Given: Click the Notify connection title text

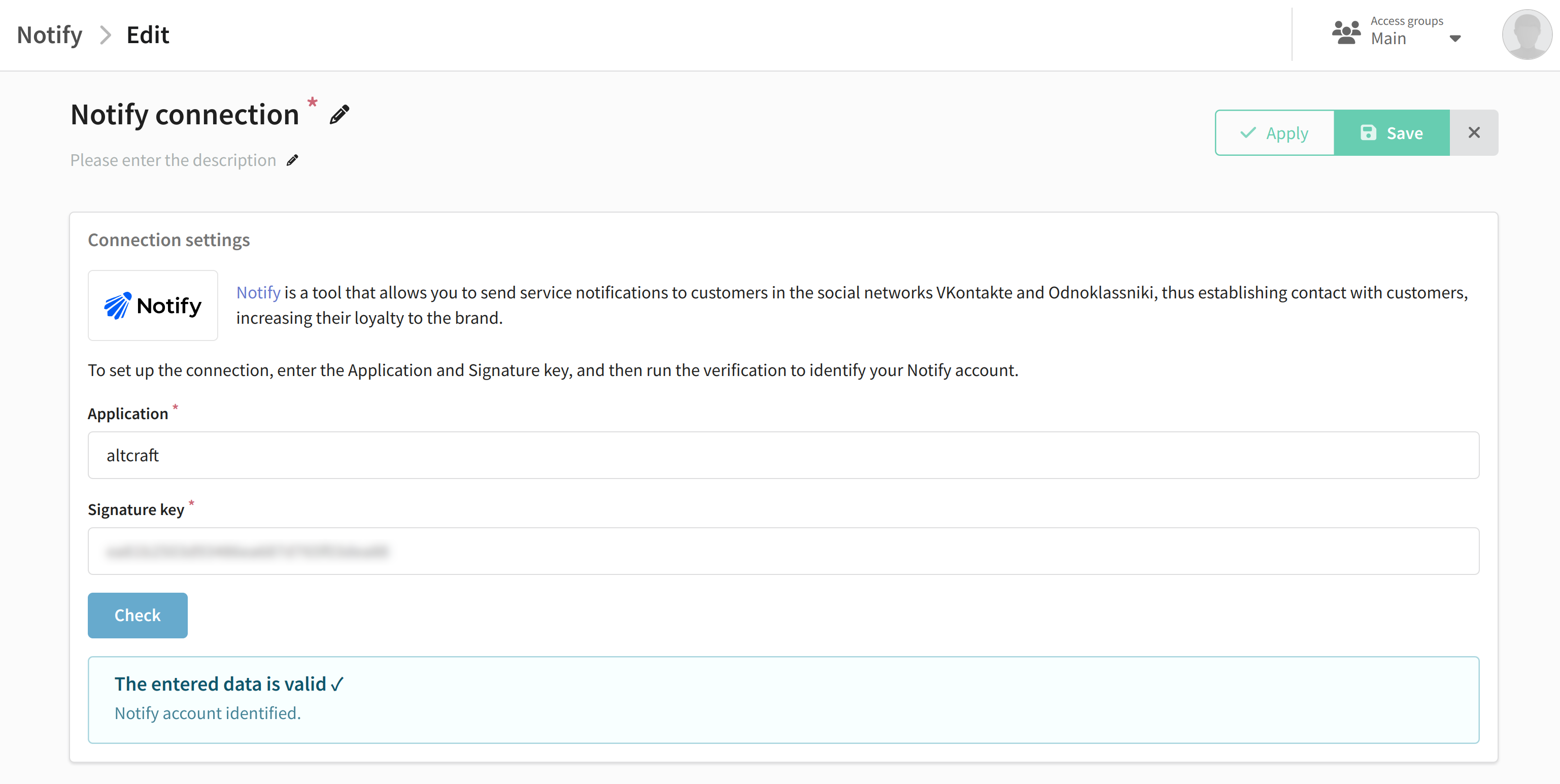Looking at the screenshot, I should point(185,114).
